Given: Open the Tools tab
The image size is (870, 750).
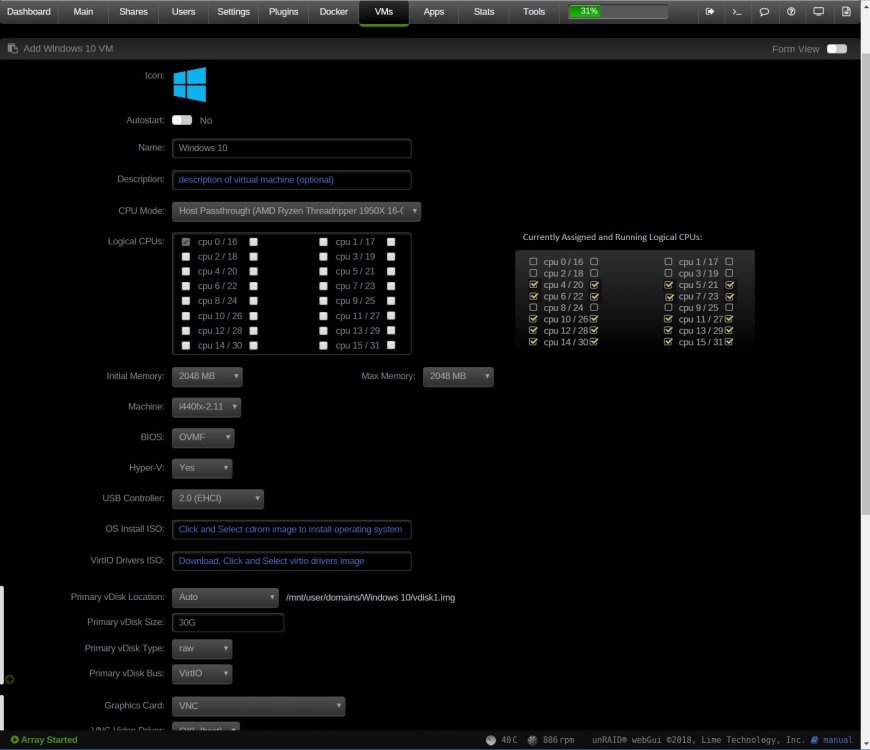Looking at the screenshot, I should pos(534,12).
